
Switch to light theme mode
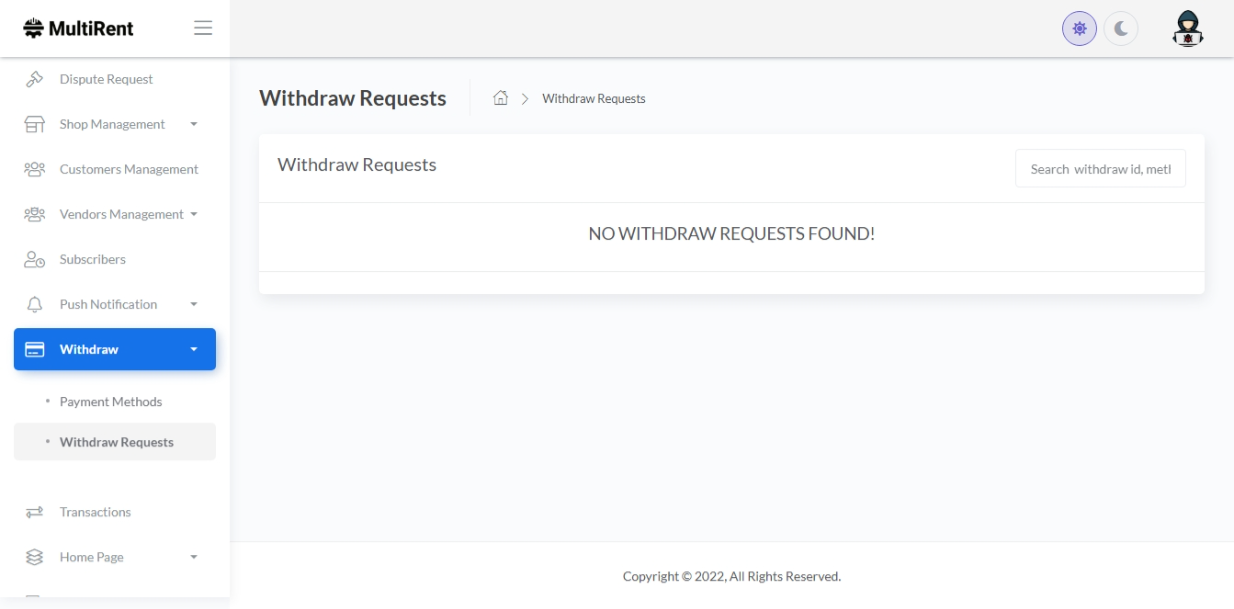click(1079, 29)
